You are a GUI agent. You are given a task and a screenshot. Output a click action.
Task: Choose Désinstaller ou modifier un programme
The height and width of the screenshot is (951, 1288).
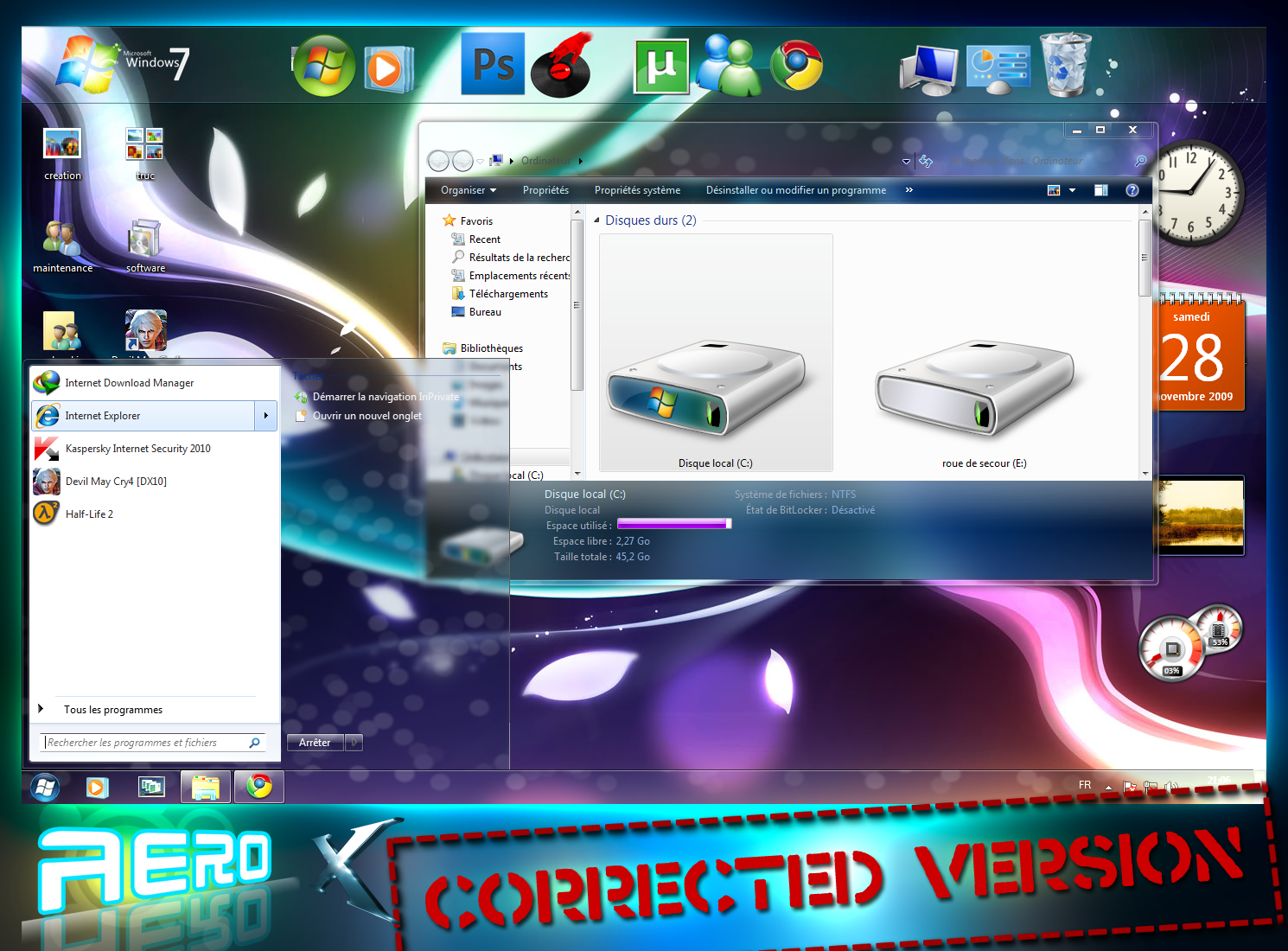click(796, 190)
